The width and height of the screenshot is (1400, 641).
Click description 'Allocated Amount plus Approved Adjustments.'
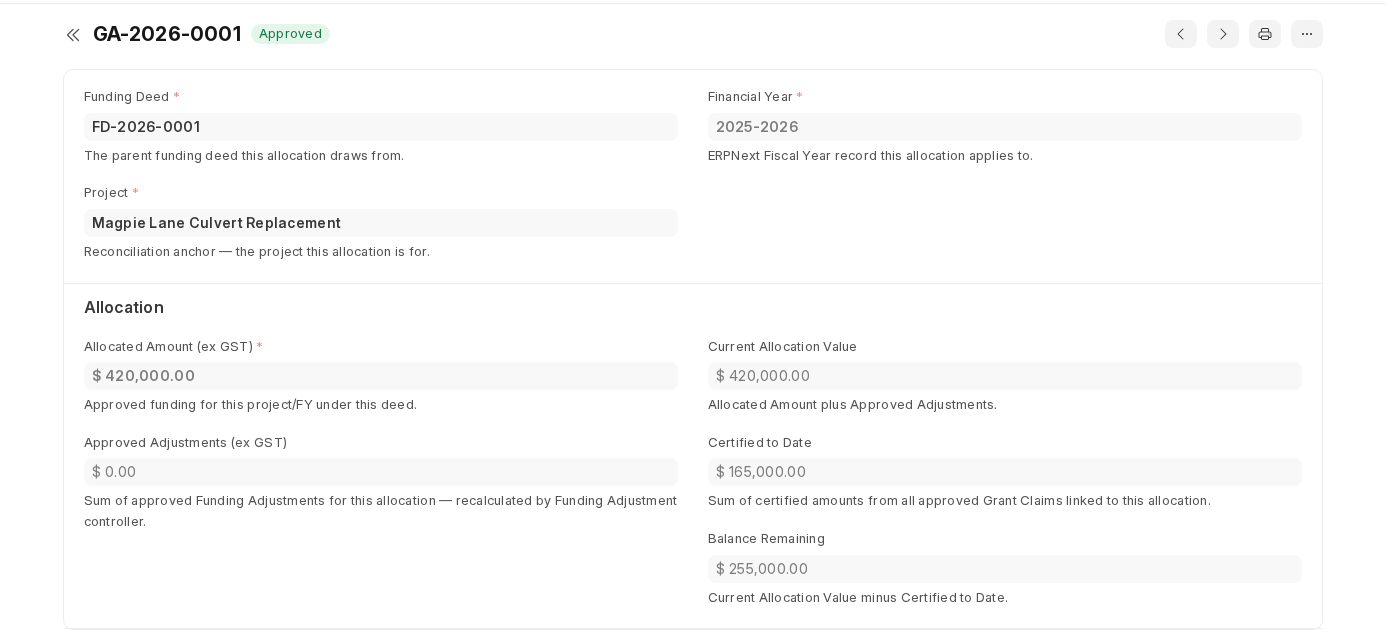[x=852, y=405]
